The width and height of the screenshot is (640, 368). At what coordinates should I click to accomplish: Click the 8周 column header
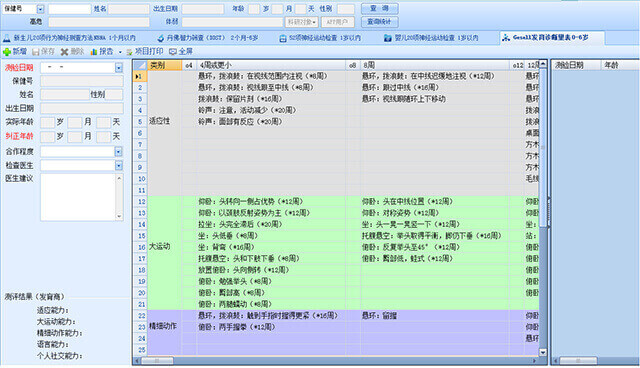pyautogui.click(x=434, y=65)
